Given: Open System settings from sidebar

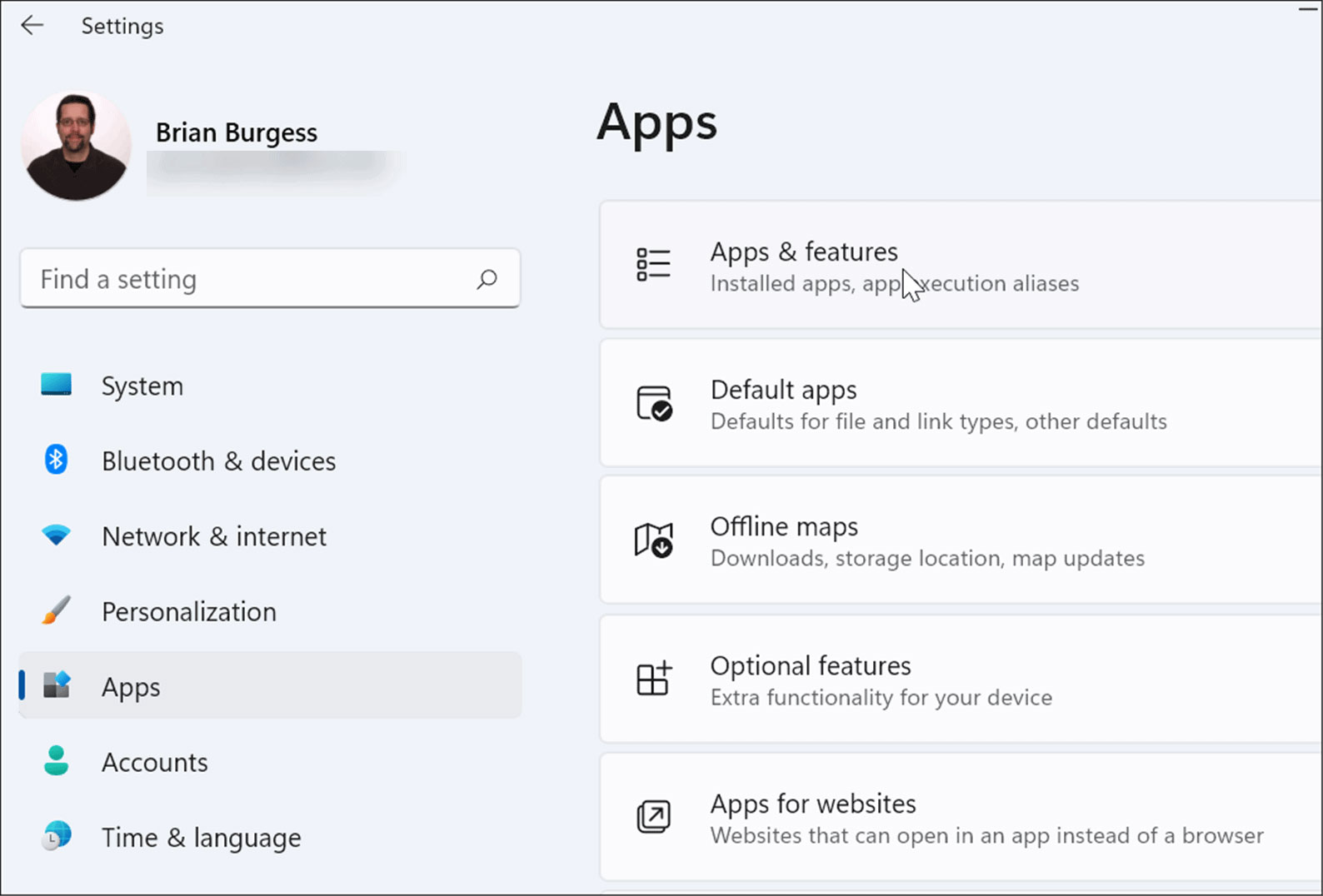Looking at the screenshot, I should click(x=142, y=386).
